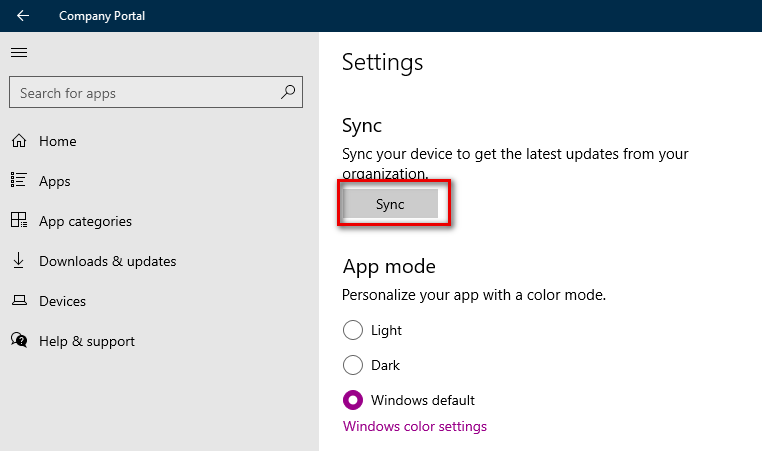The height and width of the screenshot is (451, 762).
Task: Click the Devices laptop icon
Action: pyautogui.click(x=18, y=301)
